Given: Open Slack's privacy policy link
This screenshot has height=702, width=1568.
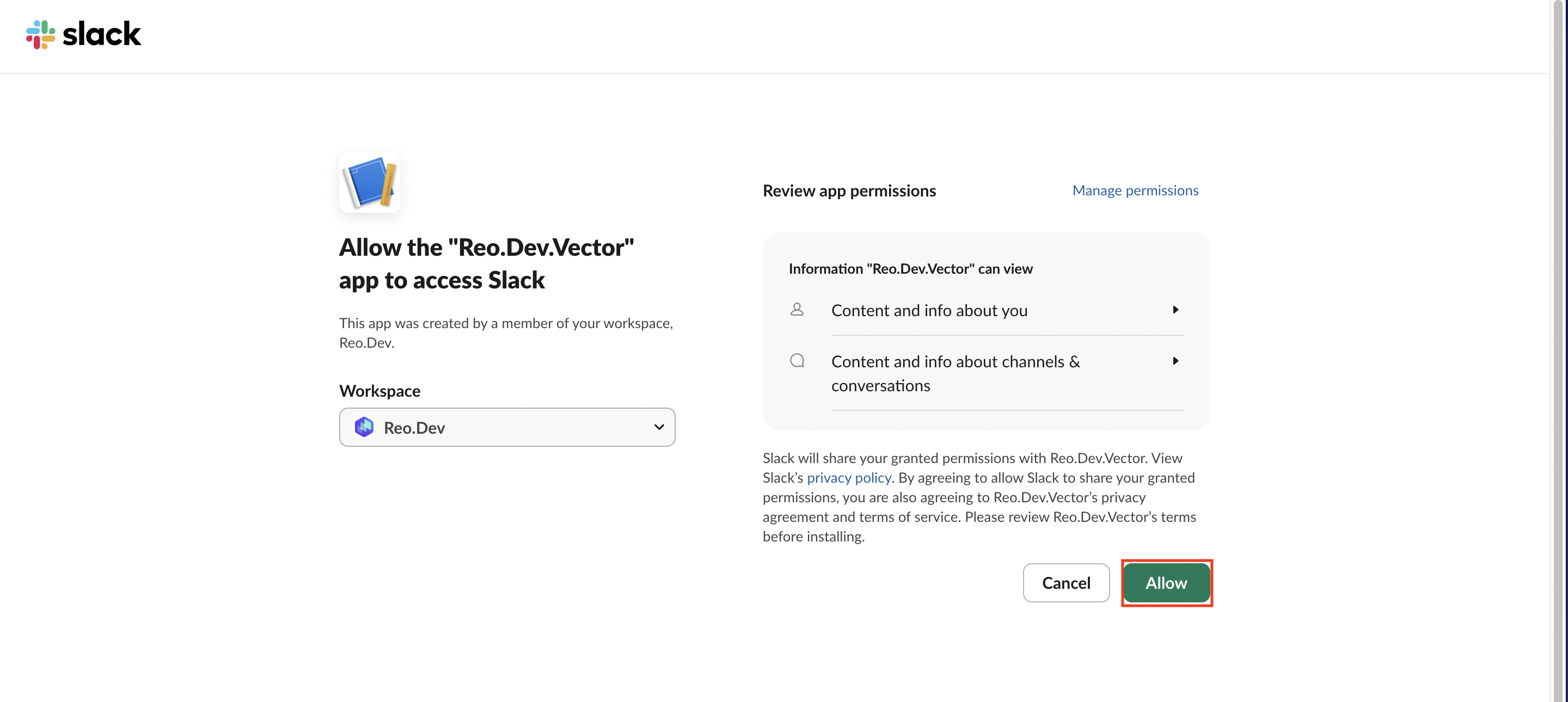Looking at the screenshot, I should [849, 478].
